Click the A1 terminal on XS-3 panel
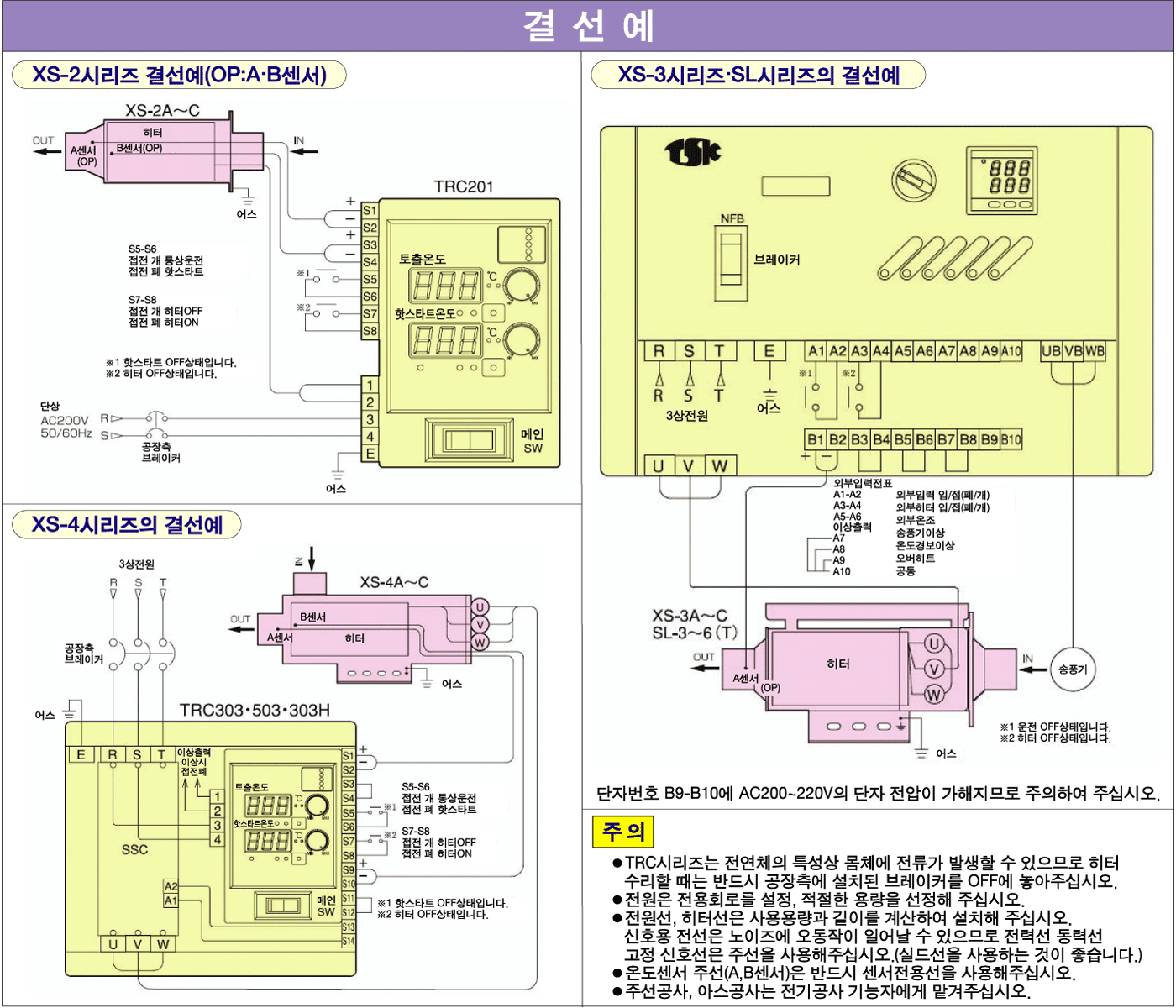The width and height of the screenshot is (1176, 1008). (816, 351)
